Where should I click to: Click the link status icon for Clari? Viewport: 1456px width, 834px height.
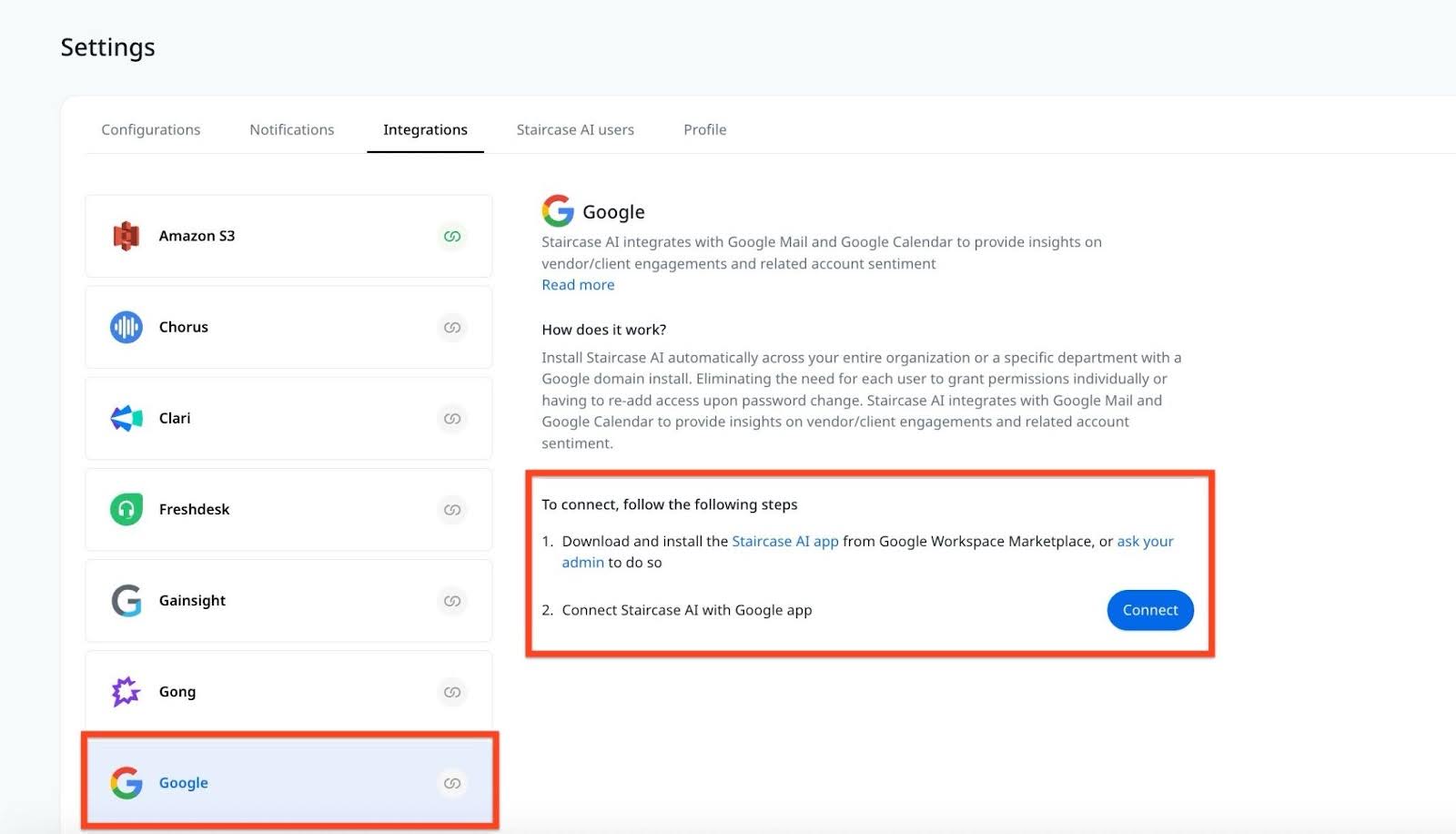point(452,418)
